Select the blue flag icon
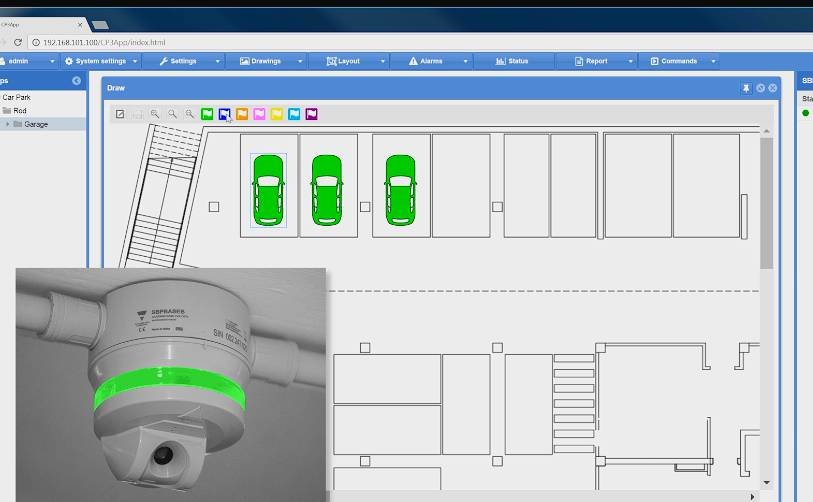This screenshot has width=813, height=502. tap(224, 115)
